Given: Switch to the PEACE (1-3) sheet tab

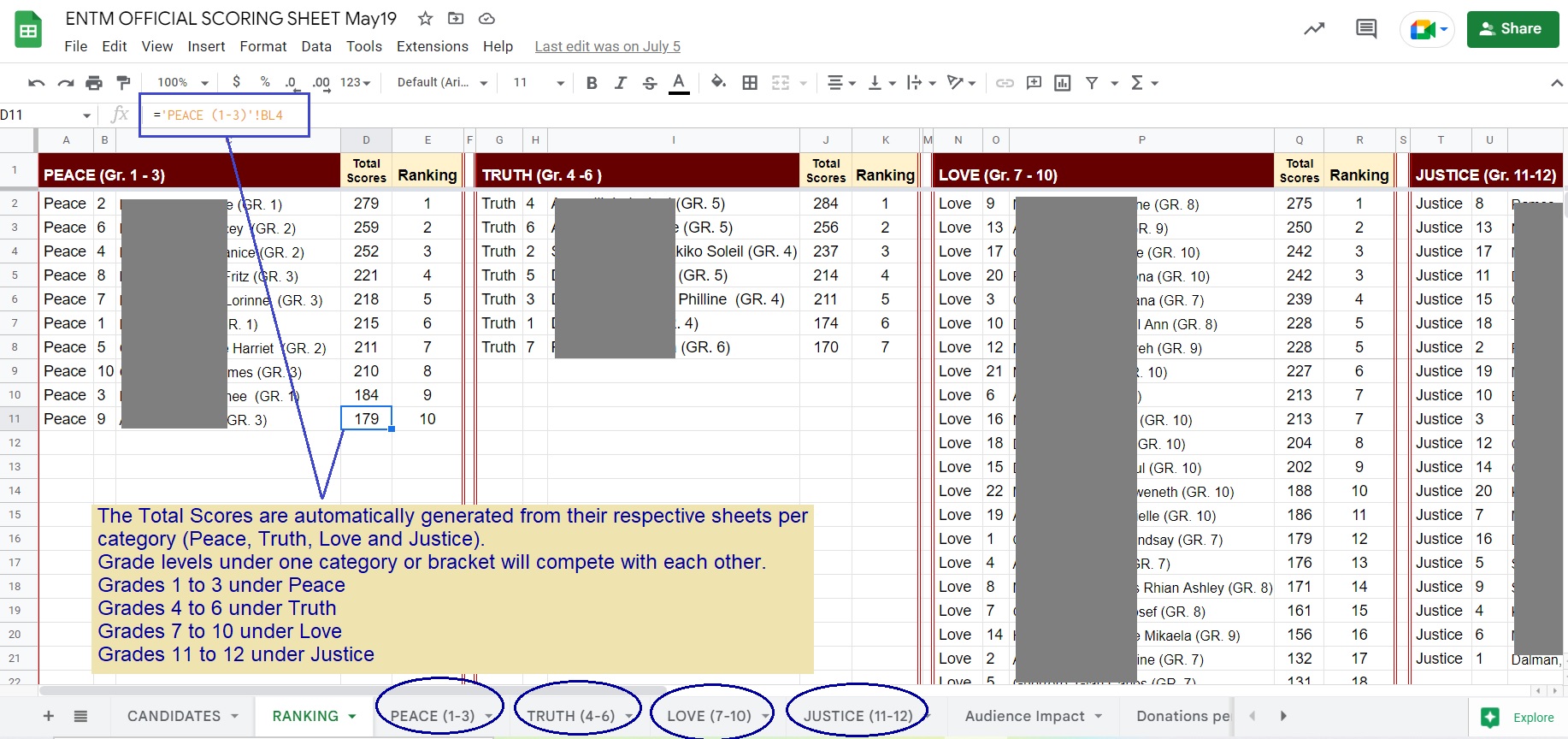Looking at the screenshot, I should tap(433, 717).
